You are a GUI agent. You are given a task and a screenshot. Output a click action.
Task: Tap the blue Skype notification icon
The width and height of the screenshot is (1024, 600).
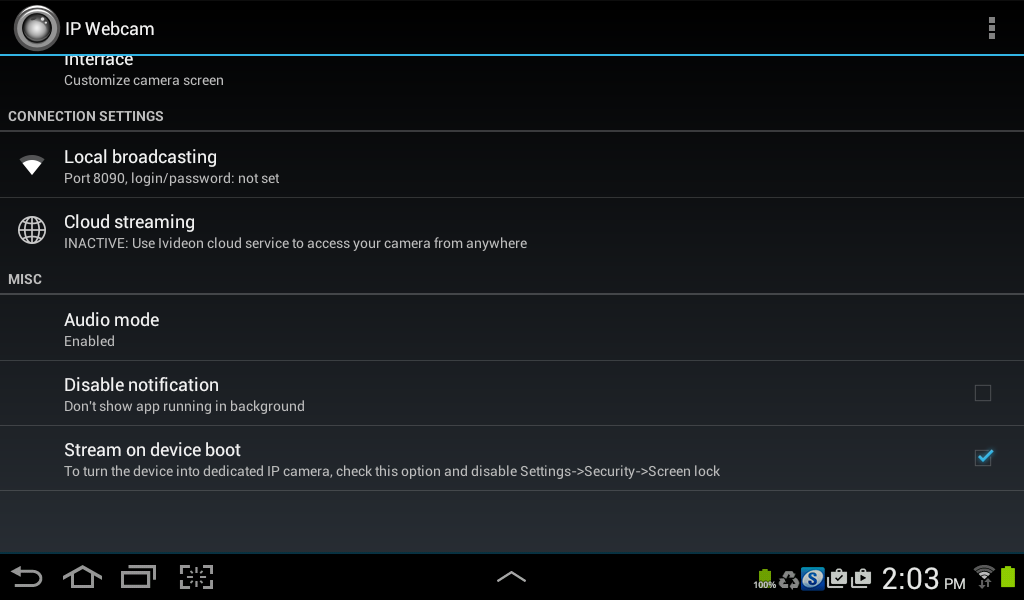[812, 578]
